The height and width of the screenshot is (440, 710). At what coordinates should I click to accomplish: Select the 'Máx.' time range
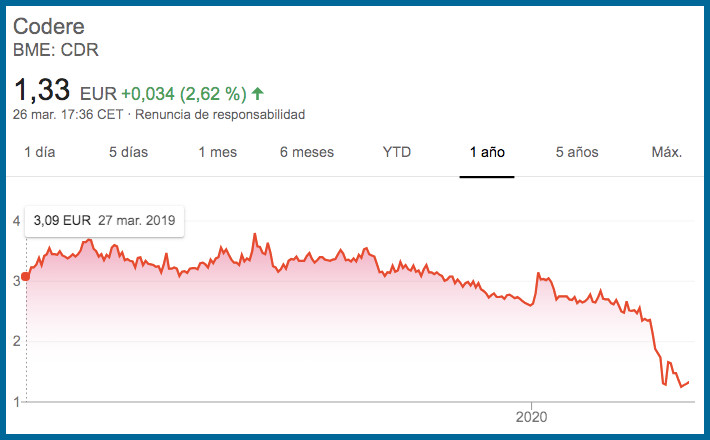667,152
